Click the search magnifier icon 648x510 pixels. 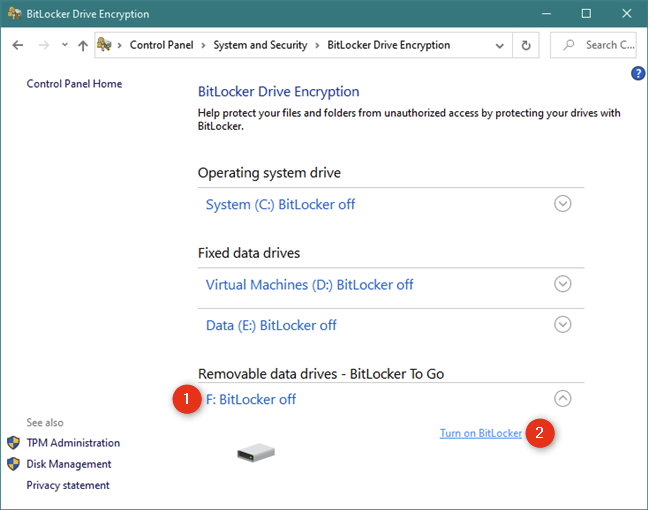coord(569,45)
